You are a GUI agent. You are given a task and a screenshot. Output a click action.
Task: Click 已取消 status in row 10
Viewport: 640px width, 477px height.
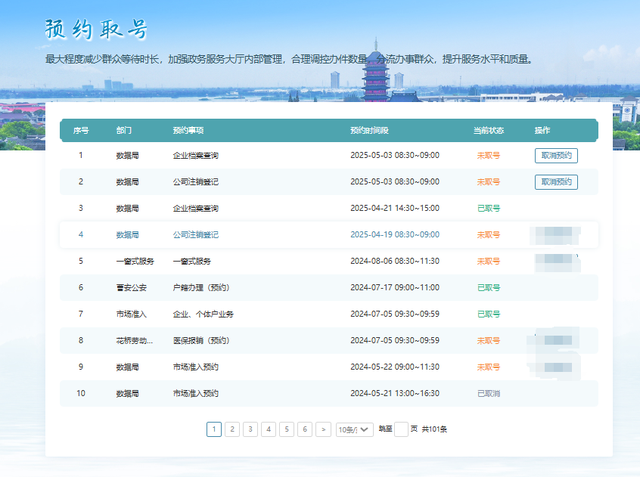(x=488, y=393)
